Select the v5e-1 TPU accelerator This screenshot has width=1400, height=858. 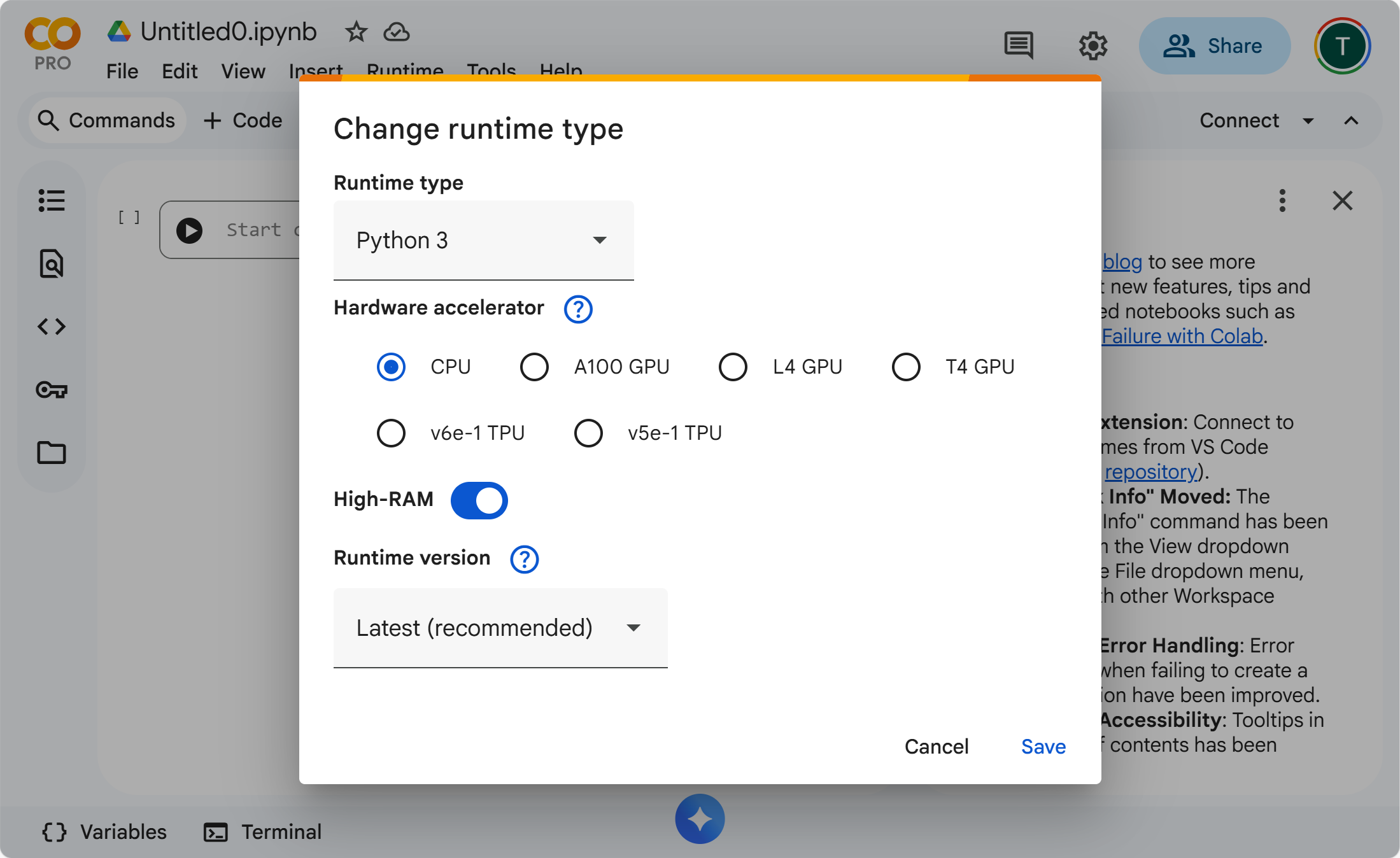click(x=588, y=433)
